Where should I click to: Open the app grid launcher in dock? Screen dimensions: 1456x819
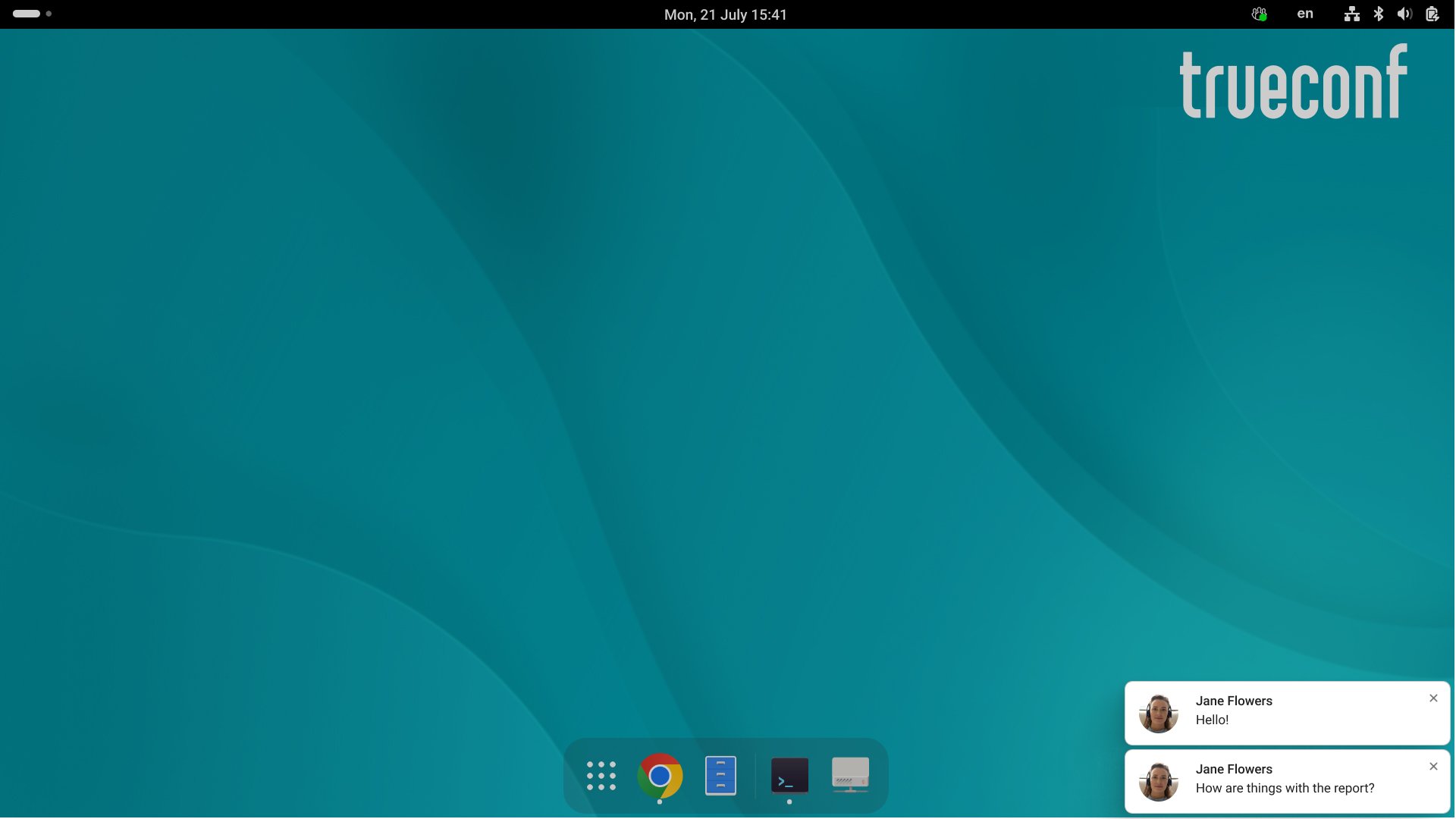(x=601, y=776)
